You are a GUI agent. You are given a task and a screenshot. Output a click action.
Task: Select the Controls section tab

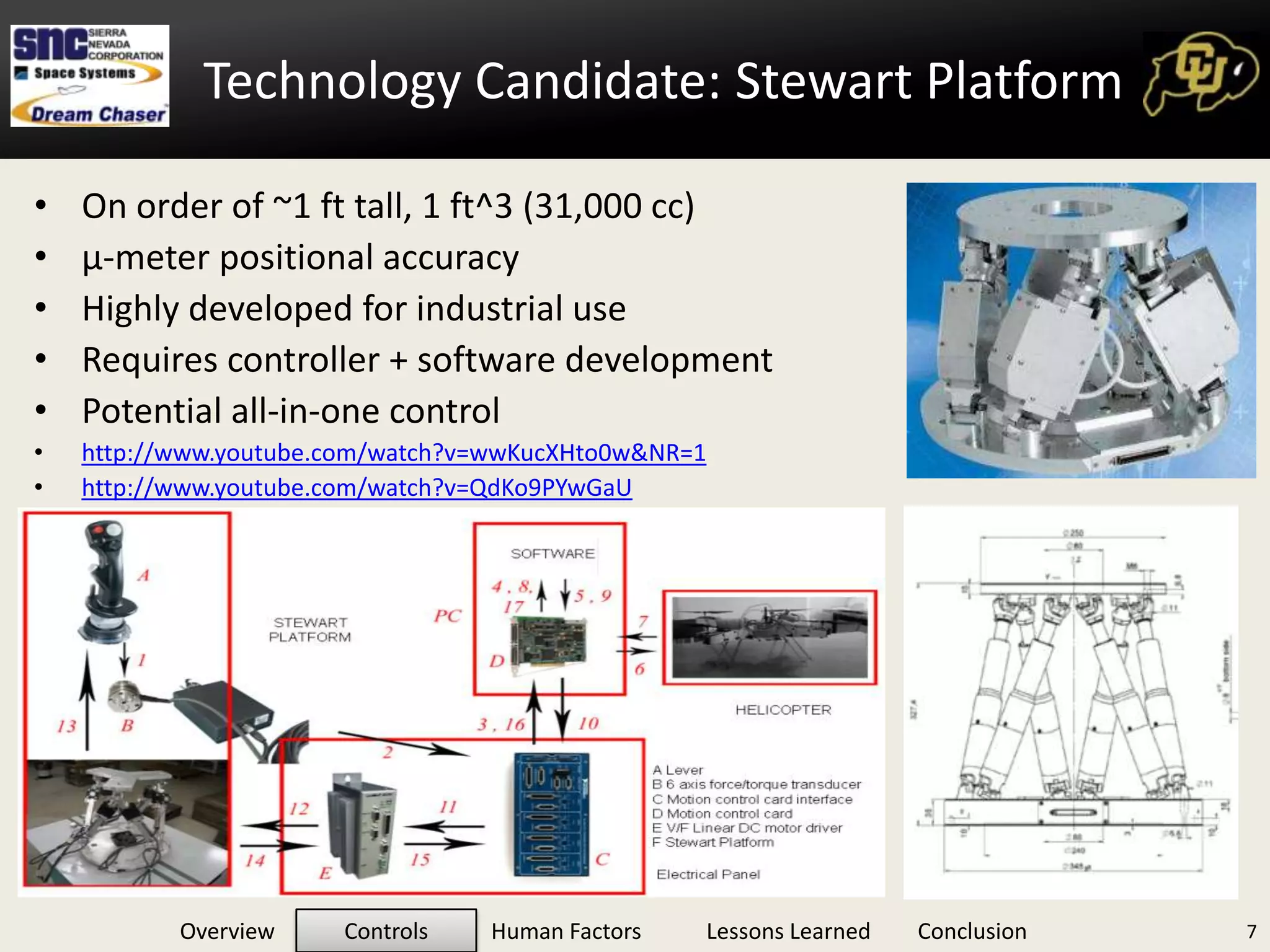[x=386, y=931]
